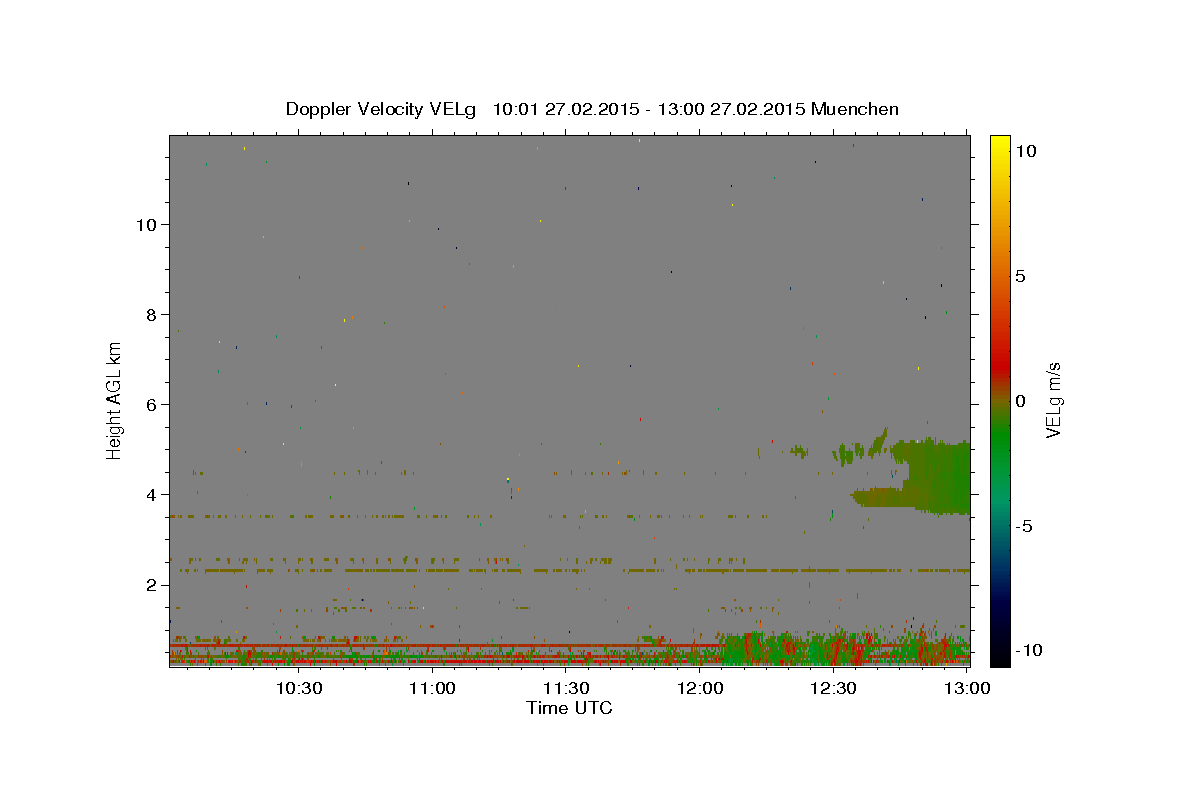Click the 'Height AGL km' axis title

[x=114, y=400]
